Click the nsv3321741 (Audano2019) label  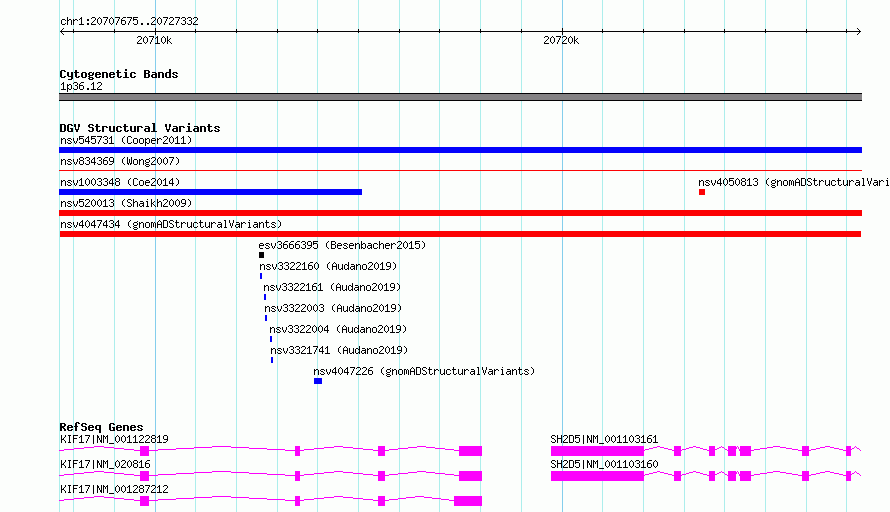(x=339, y=350)
